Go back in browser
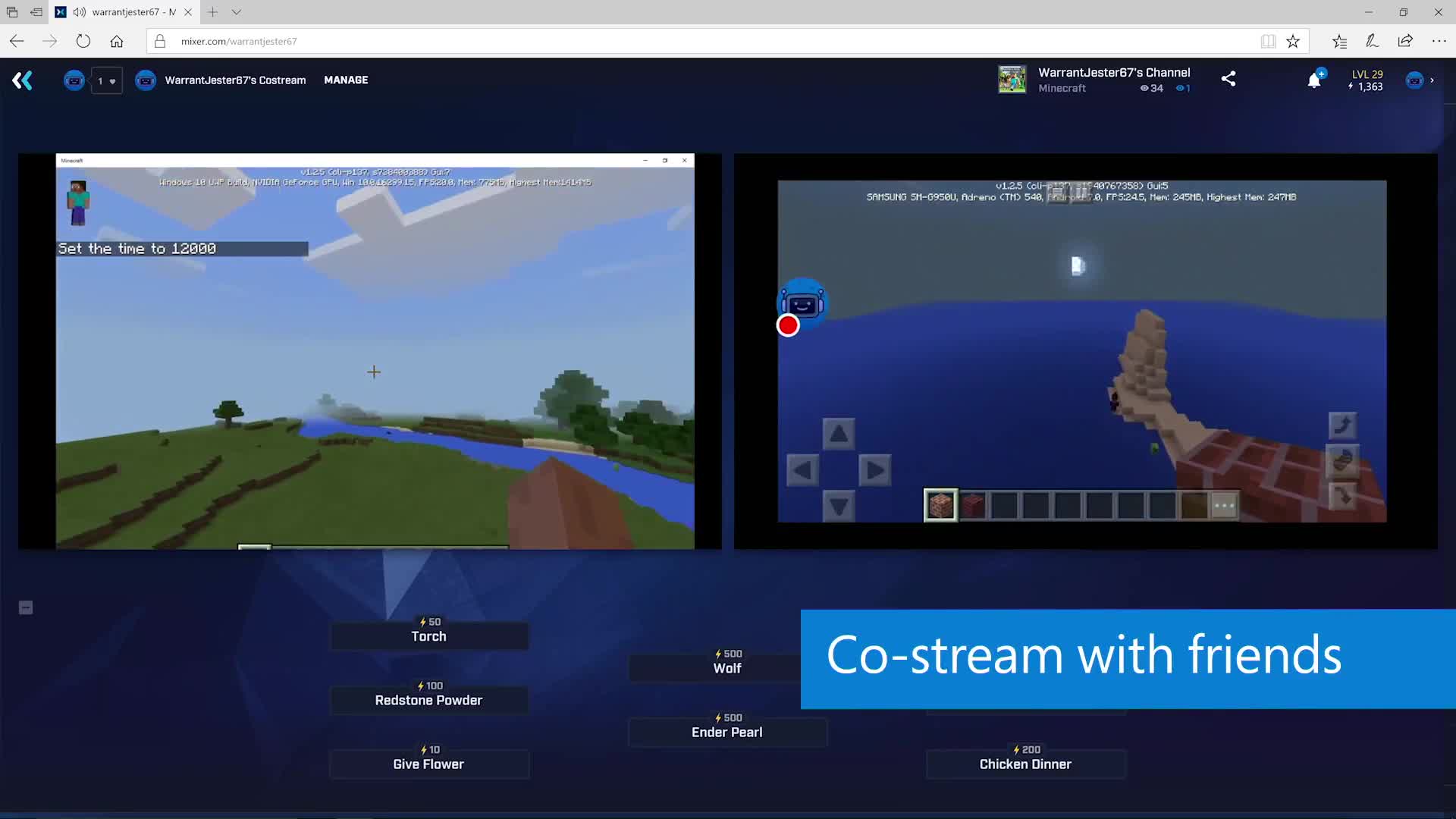Image resolution: width=1456 pixels, height=819 pixels. pyautogui.click(x=17, y=41)
